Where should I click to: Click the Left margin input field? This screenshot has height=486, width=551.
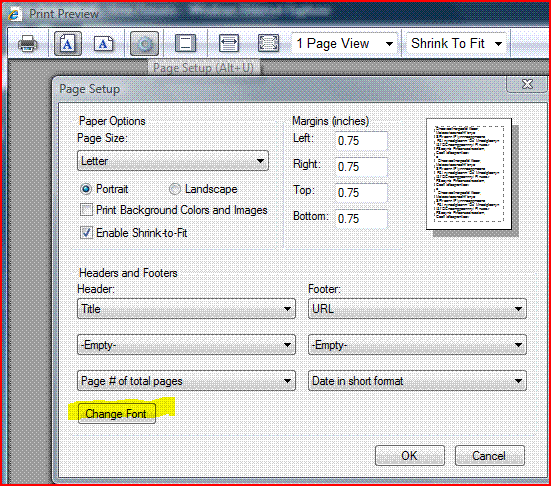point(361,141)
